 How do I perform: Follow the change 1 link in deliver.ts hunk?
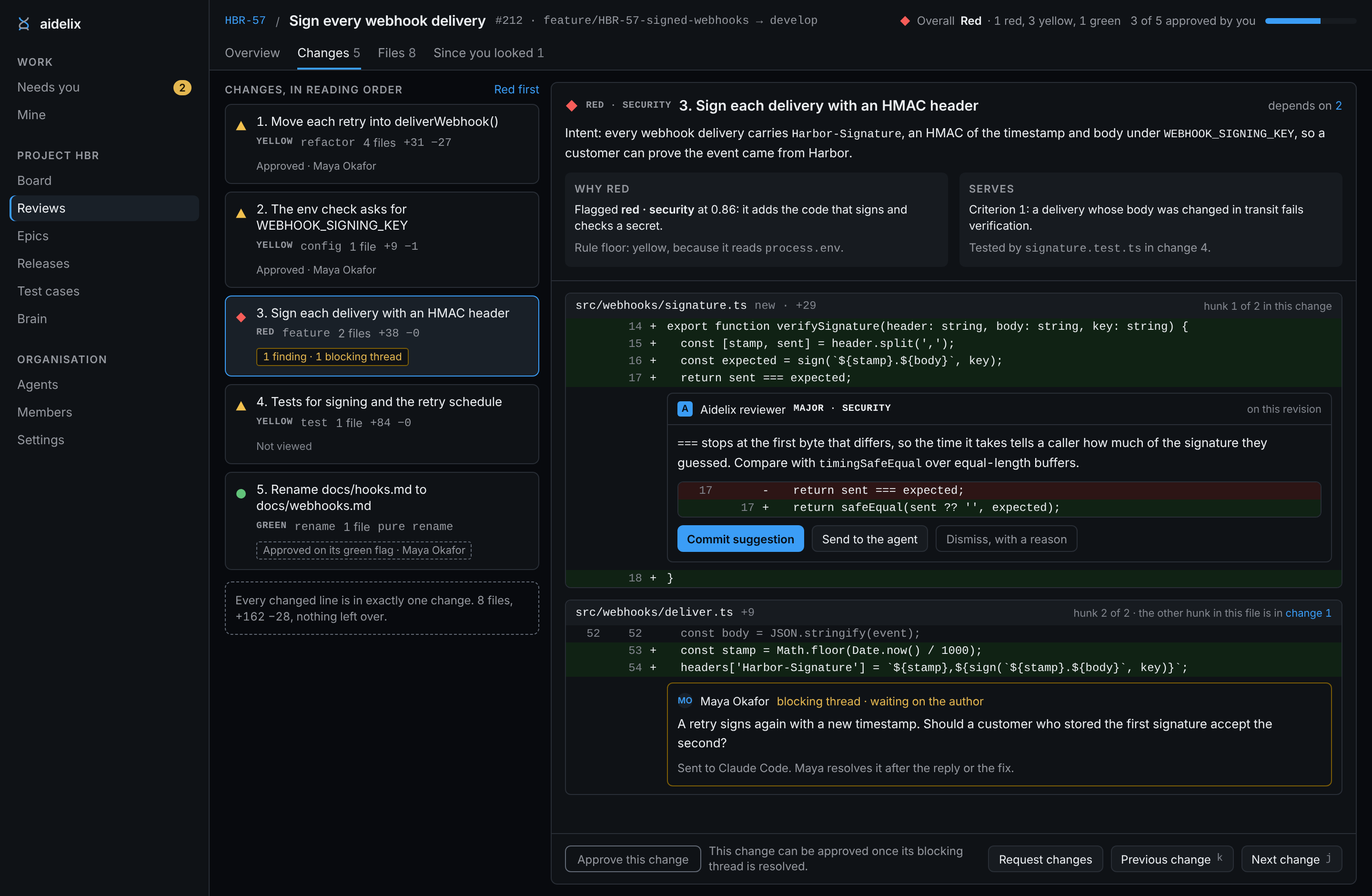tap(1308, 612)
